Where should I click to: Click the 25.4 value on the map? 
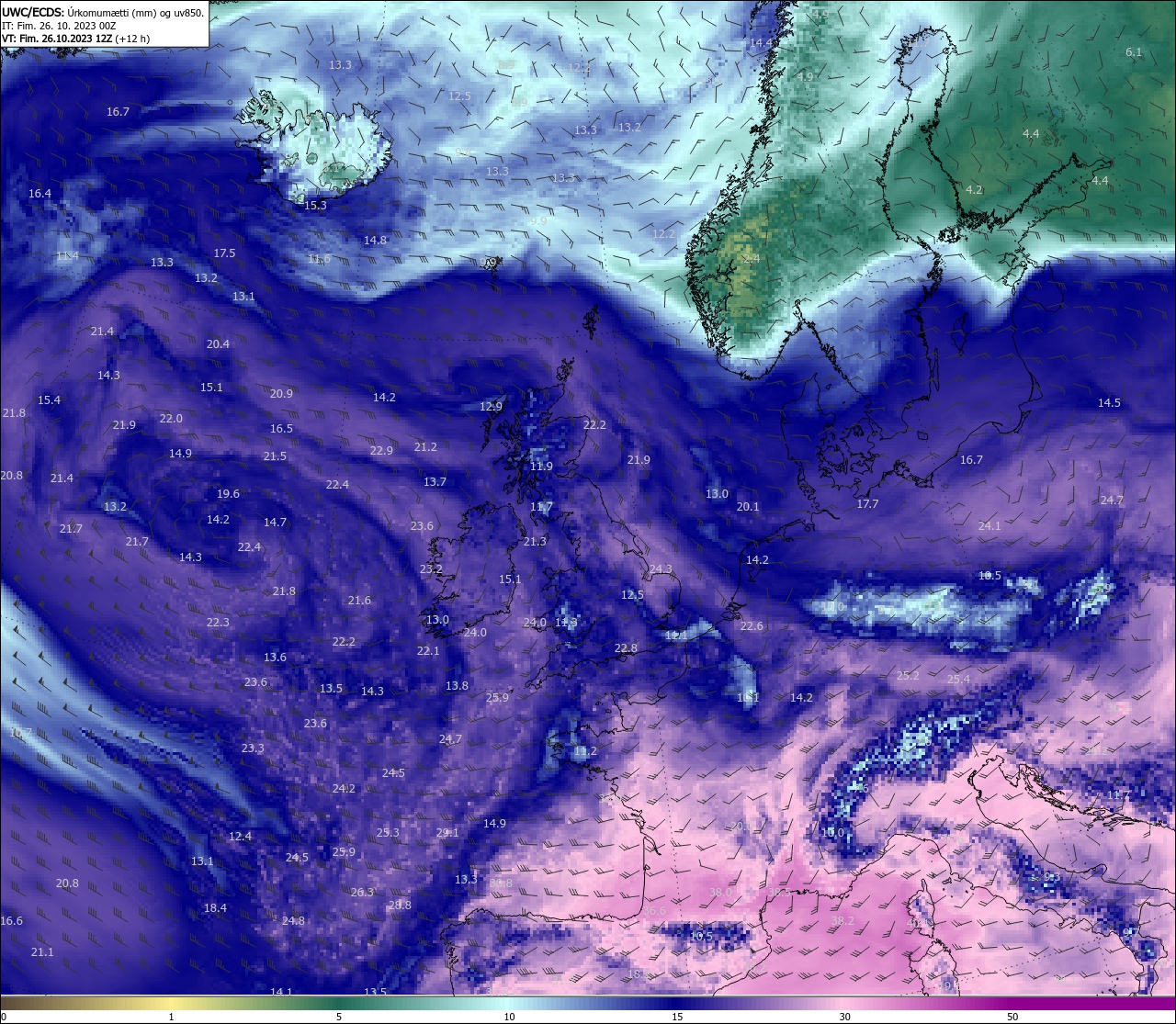coord(958,680)
